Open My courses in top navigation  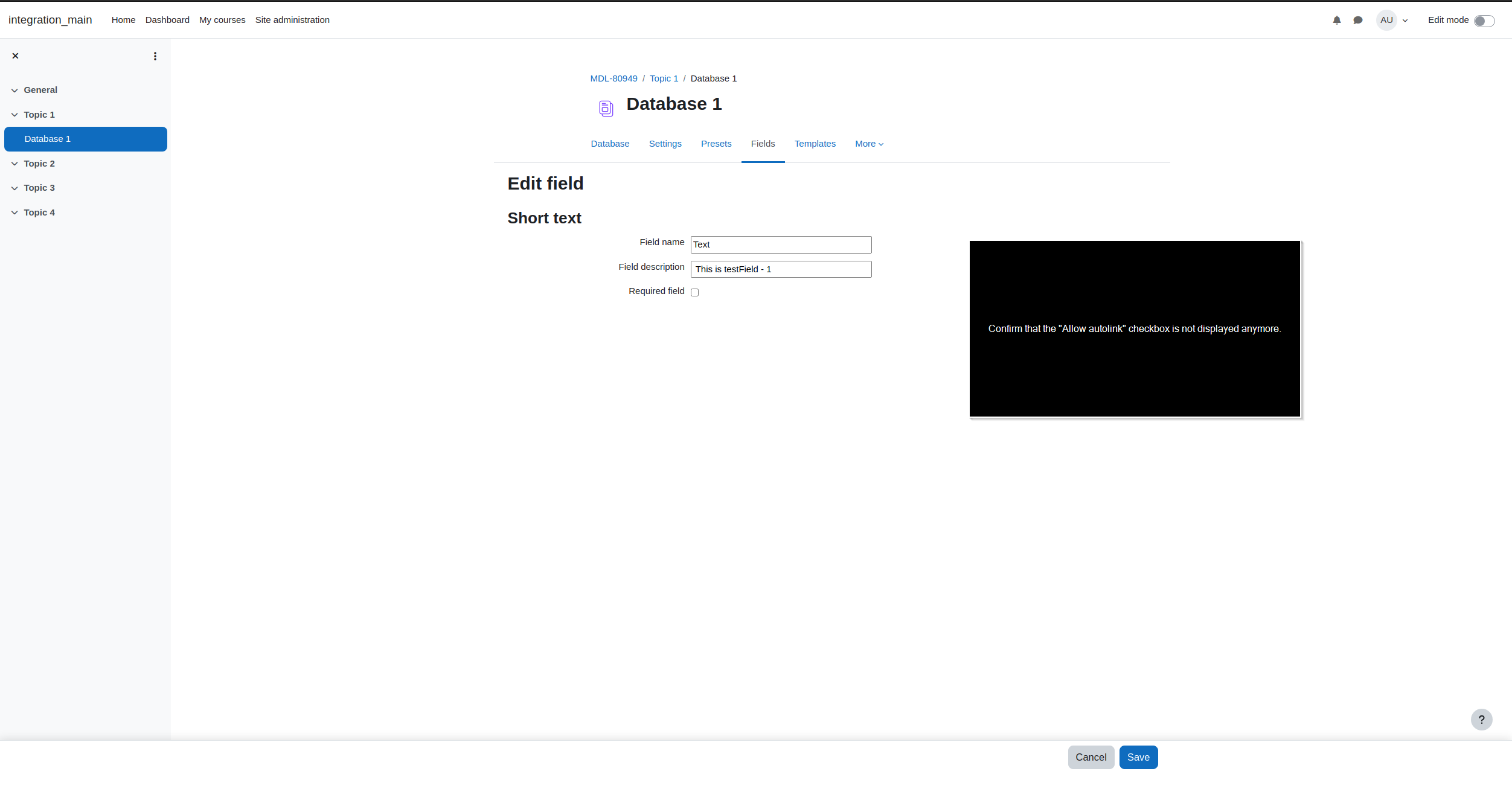222,20
